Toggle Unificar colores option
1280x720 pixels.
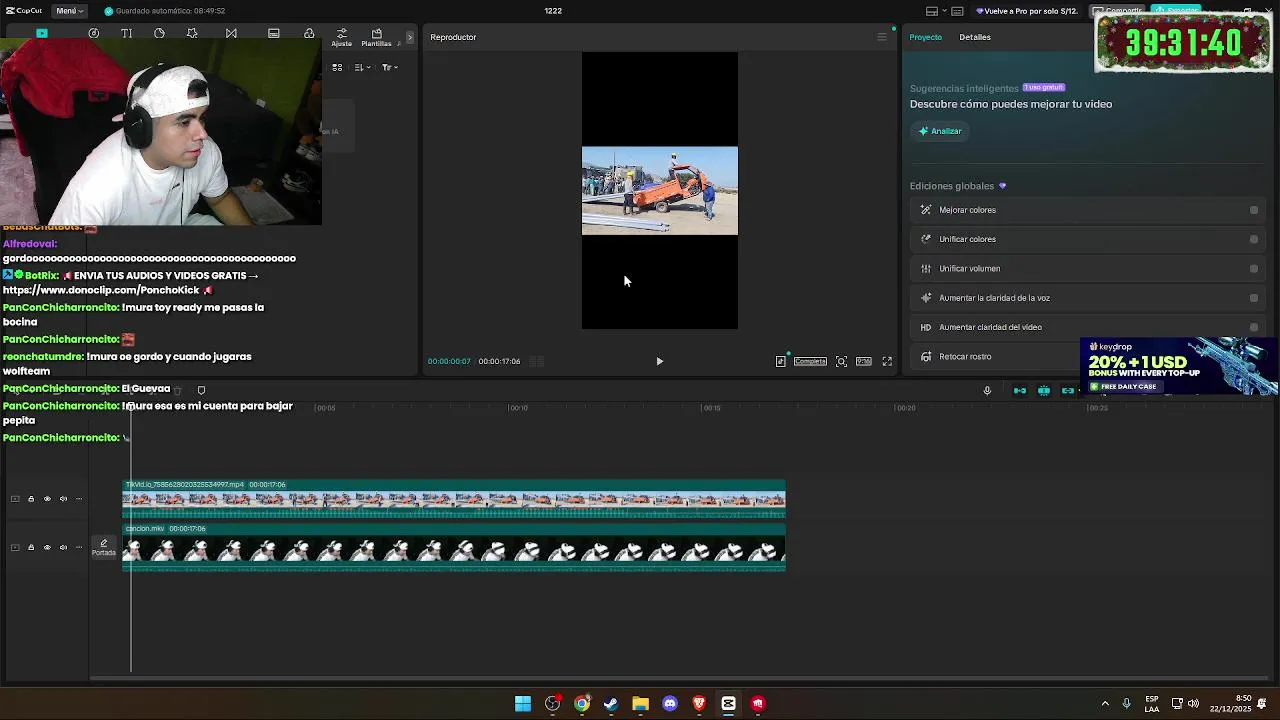coord(1254,239)
